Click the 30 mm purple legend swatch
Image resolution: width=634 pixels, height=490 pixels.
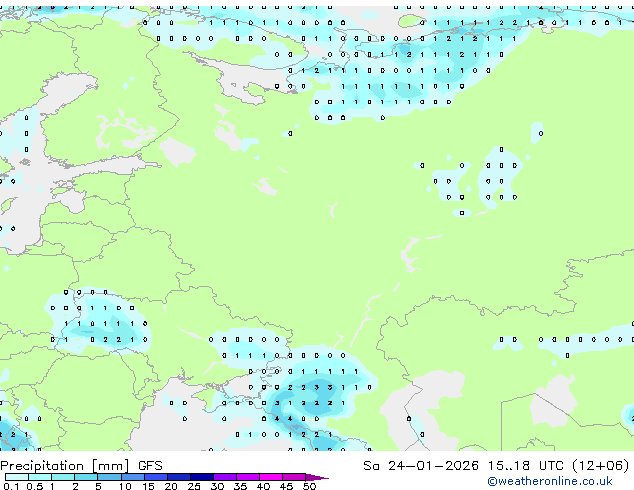click(225, 477)
